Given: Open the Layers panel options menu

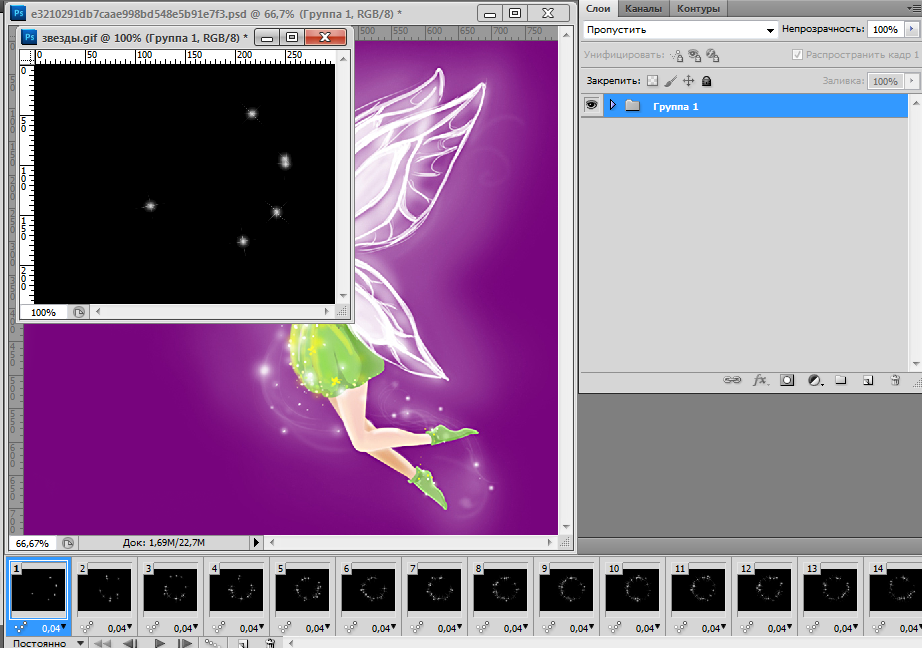Looking at the screenshot, I should click(914, 8).
